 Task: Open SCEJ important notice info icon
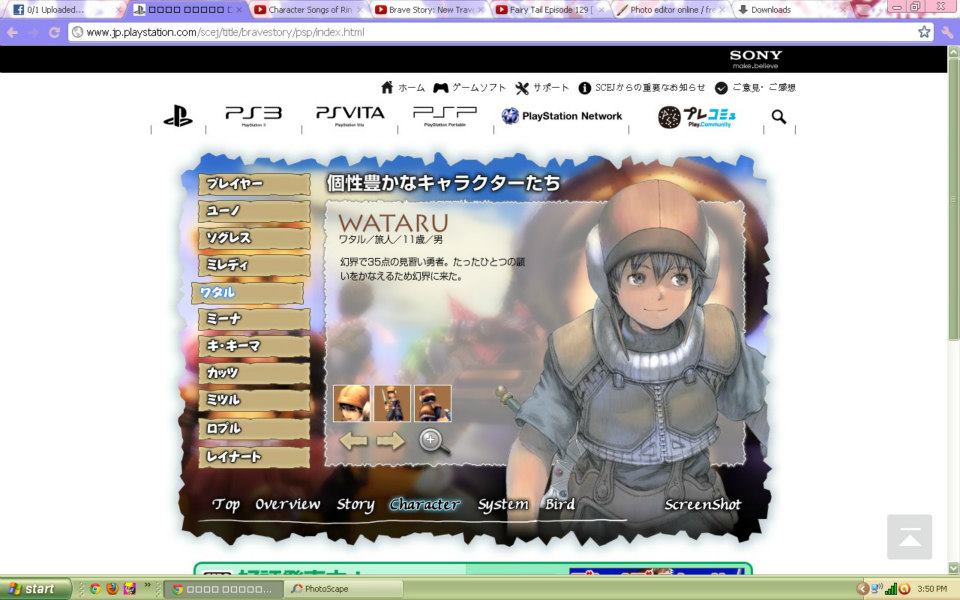tap(641, 88)
